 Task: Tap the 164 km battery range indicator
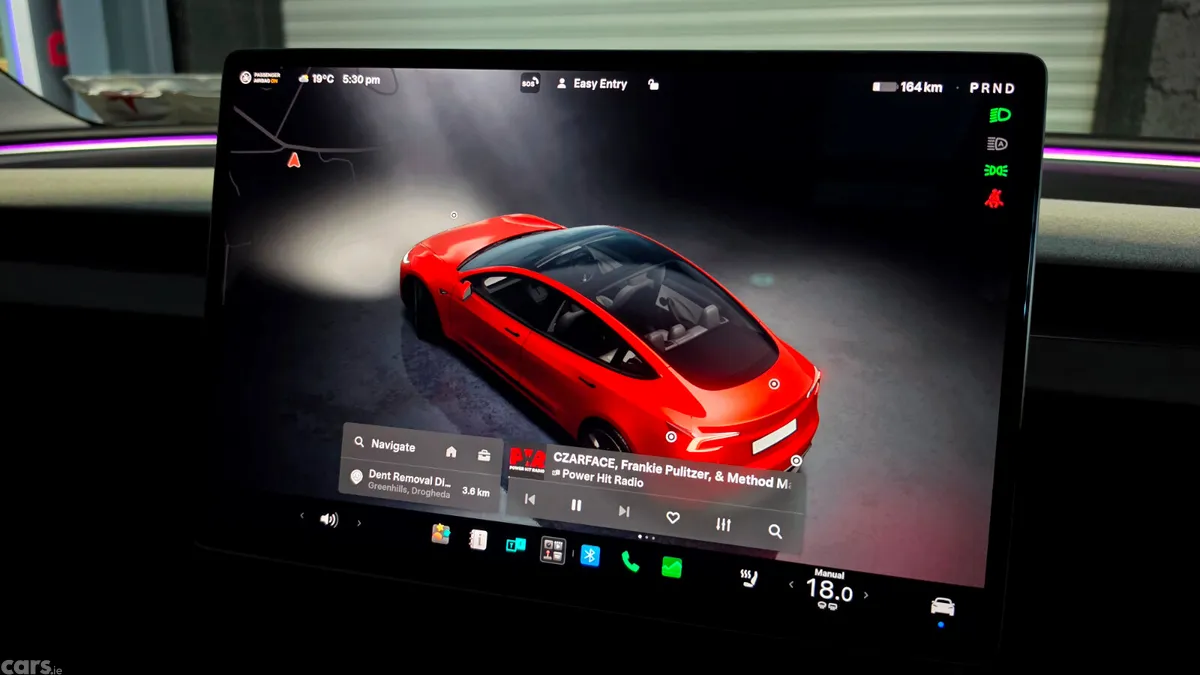point(907,87)
